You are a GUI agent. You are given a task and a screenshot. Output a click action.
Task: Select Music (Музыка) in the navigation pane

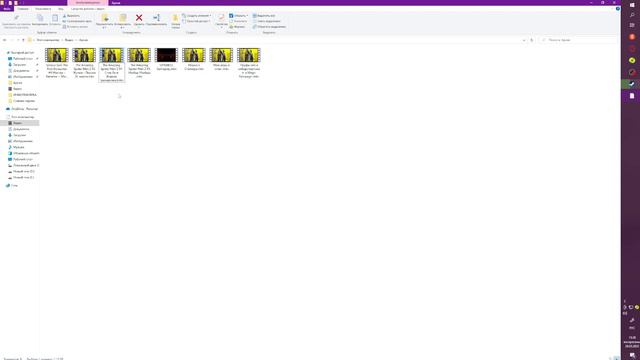point(16,147)
